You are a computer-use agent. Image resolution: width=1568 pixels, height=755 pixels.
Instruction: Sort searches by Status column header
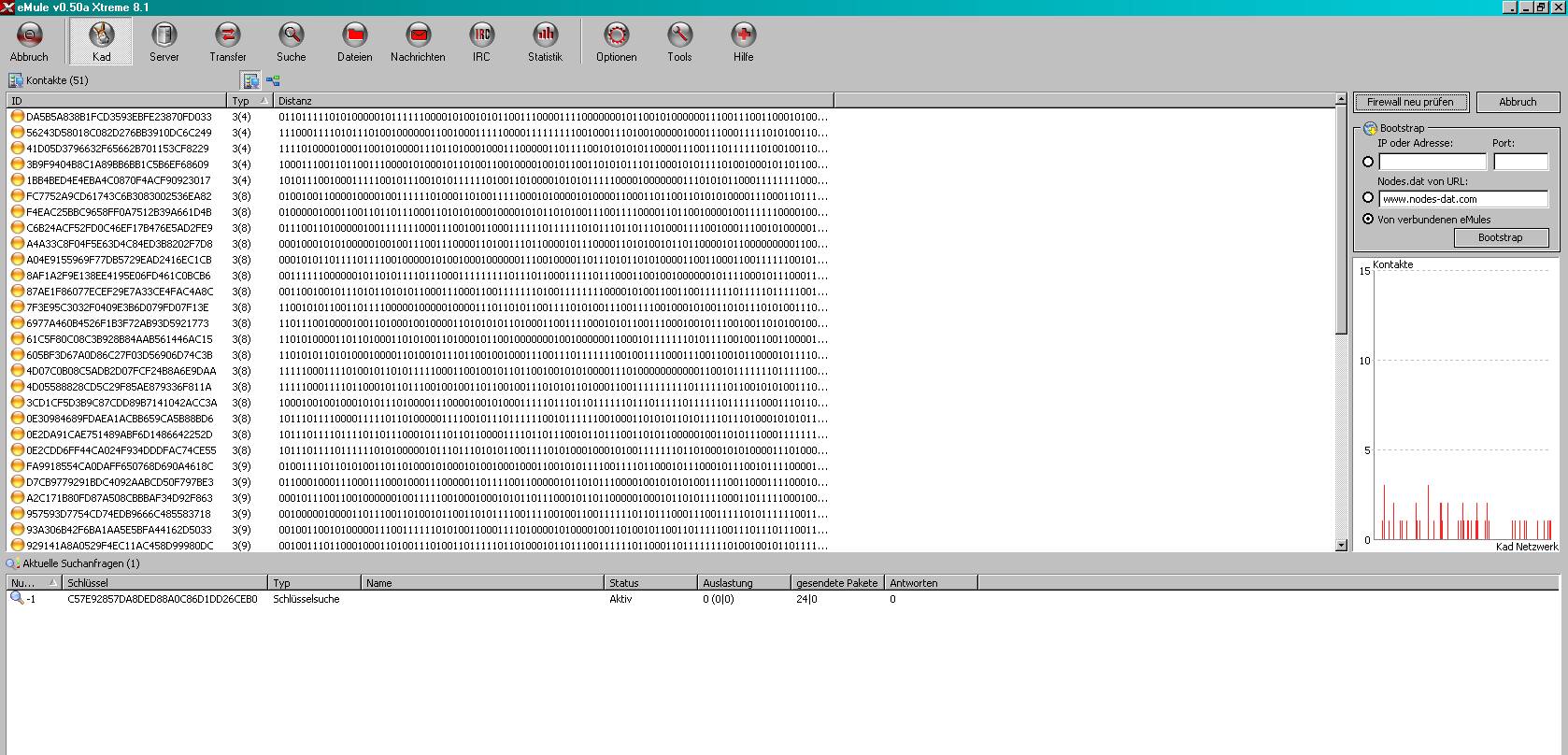click(x=651, y=582)
